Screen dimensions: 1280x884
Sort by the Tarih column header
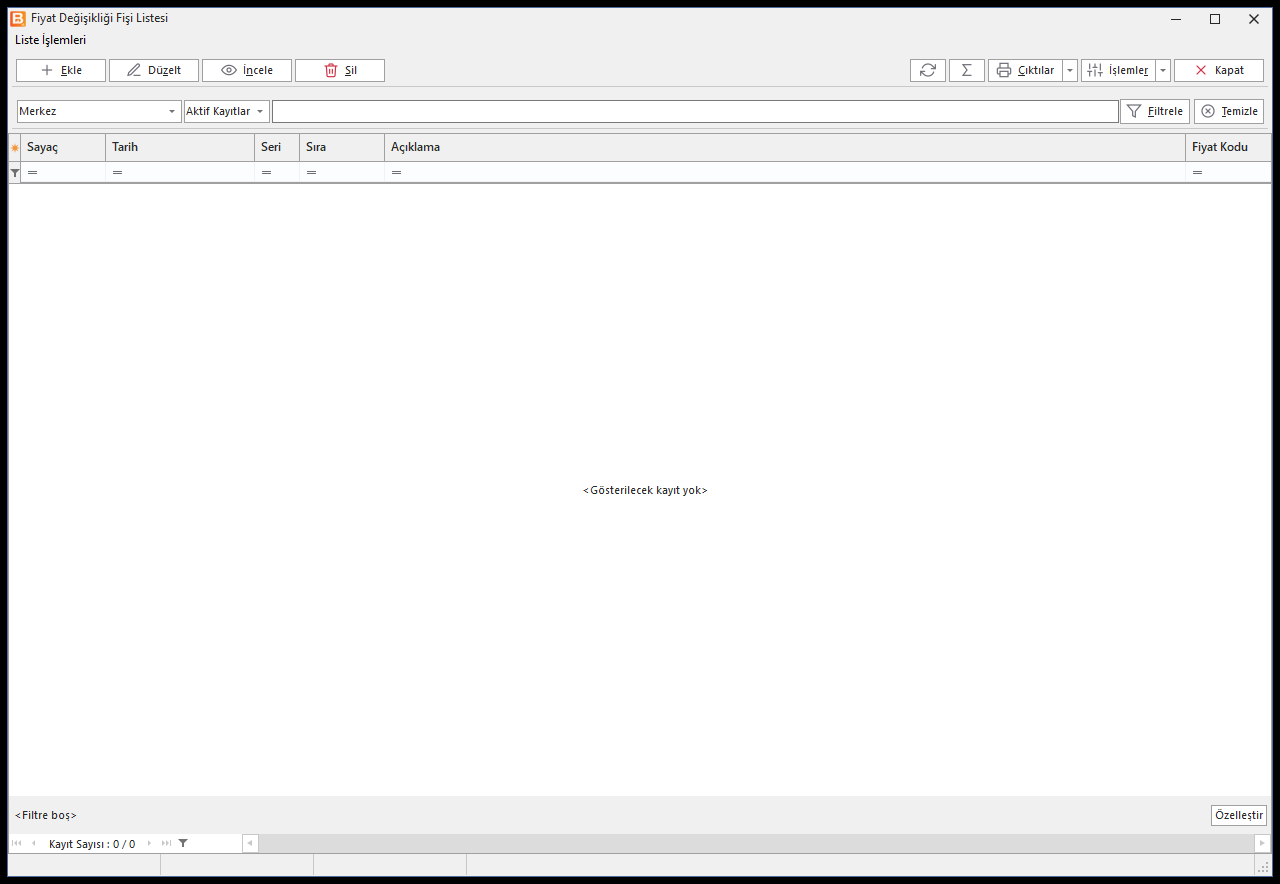180,147
